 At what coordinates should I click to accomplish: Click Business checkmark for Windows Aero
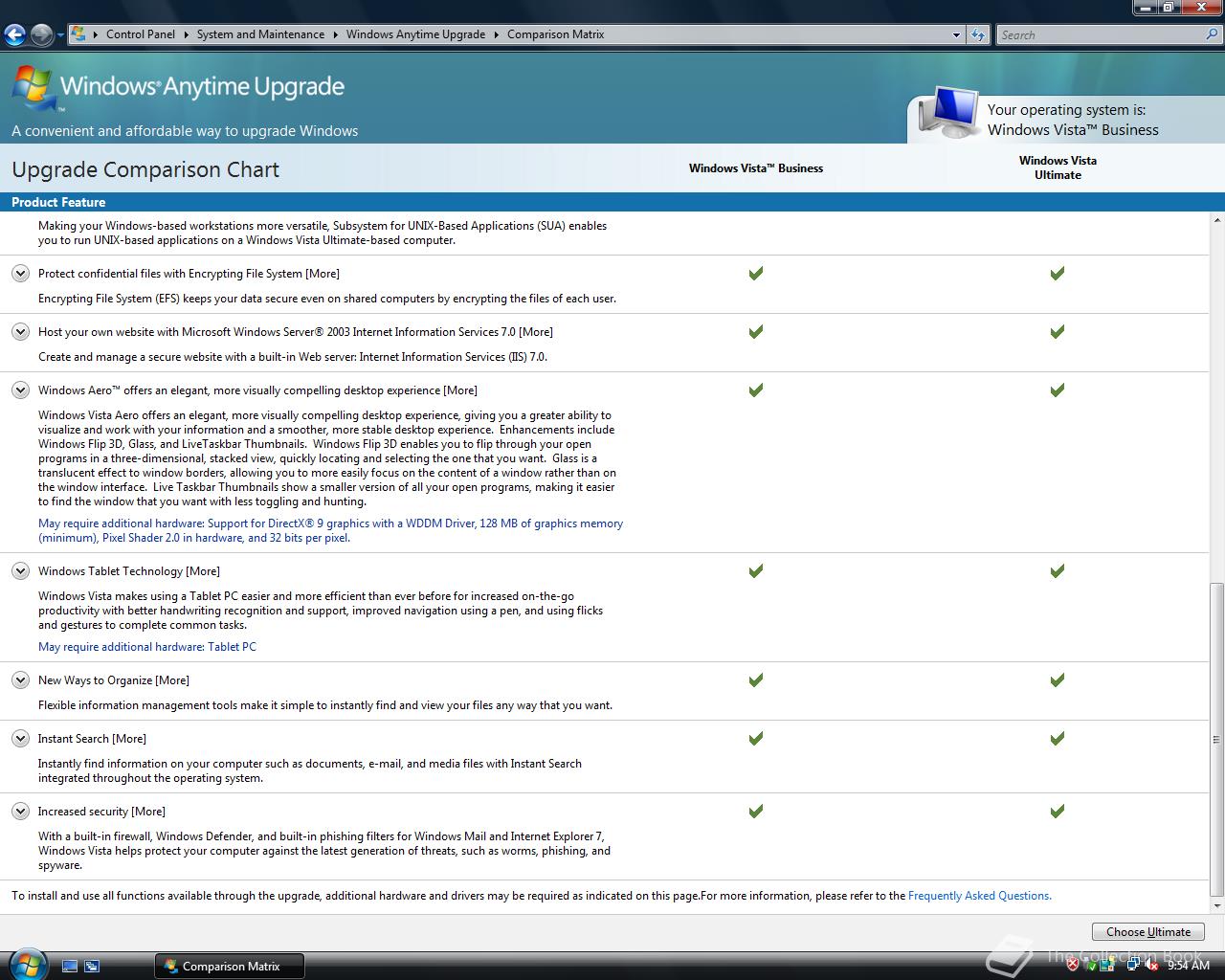(756, 390)
